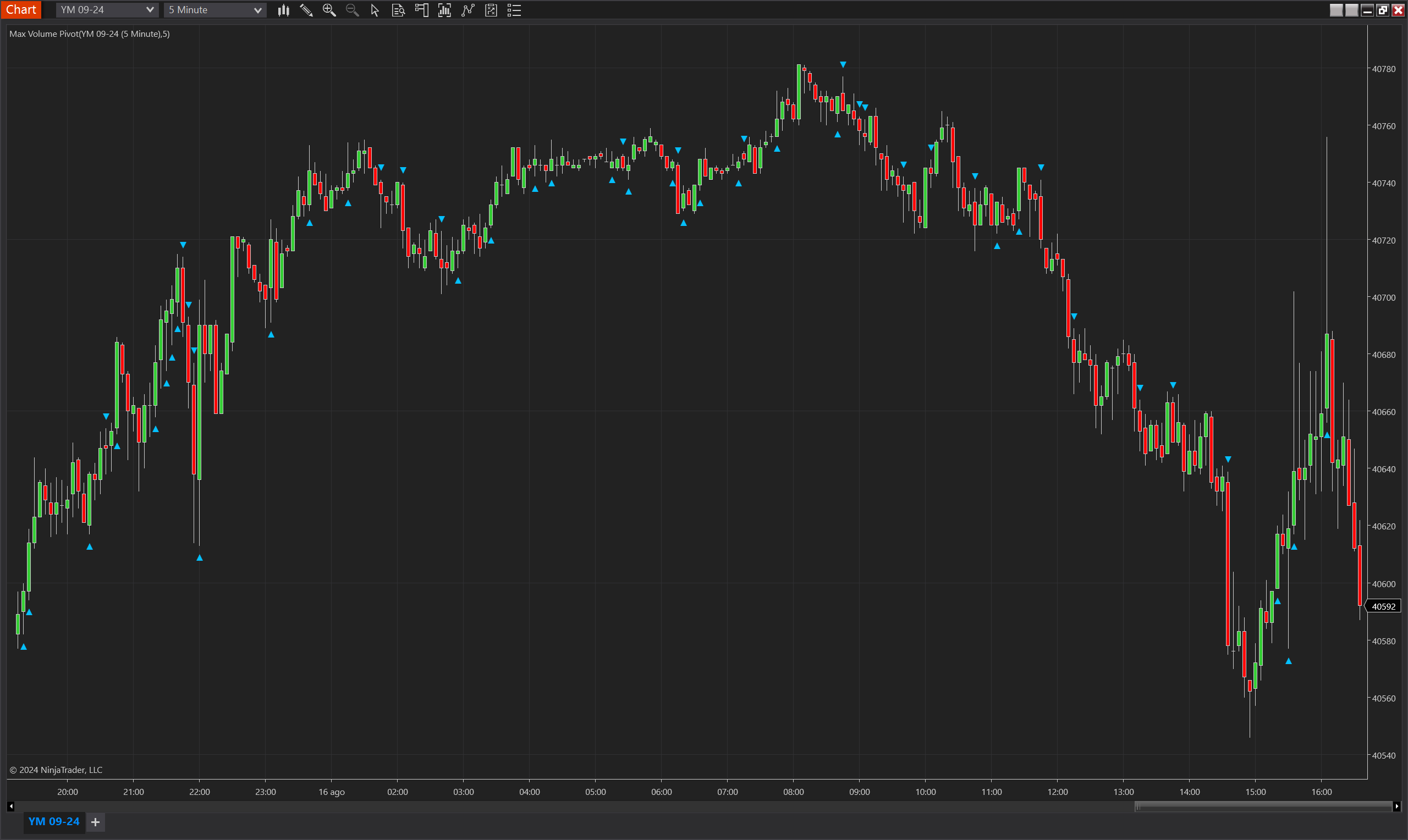
Task: Click the 15:00 time axis label
Action: (1255, 792)
